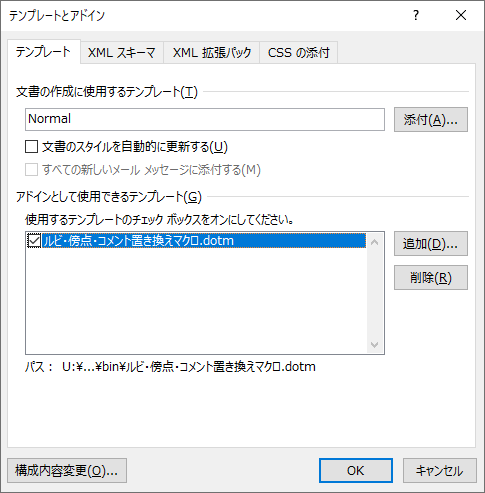Click the Normal template name field
This screenshot has width=485, height=493.
pos(205,119)
